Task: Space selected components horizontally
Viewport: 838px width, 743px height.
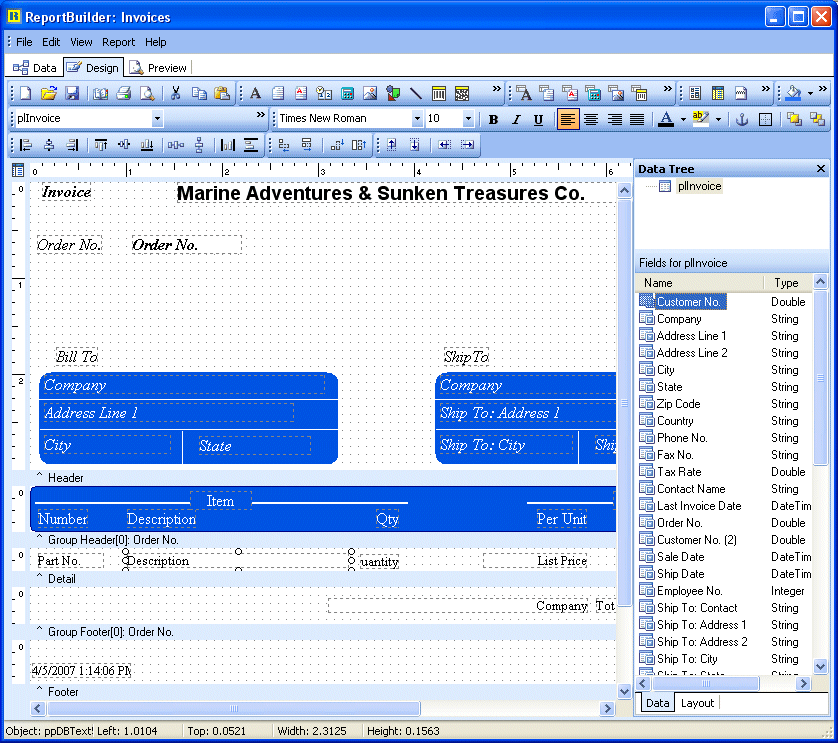Action: pos(176,145)
